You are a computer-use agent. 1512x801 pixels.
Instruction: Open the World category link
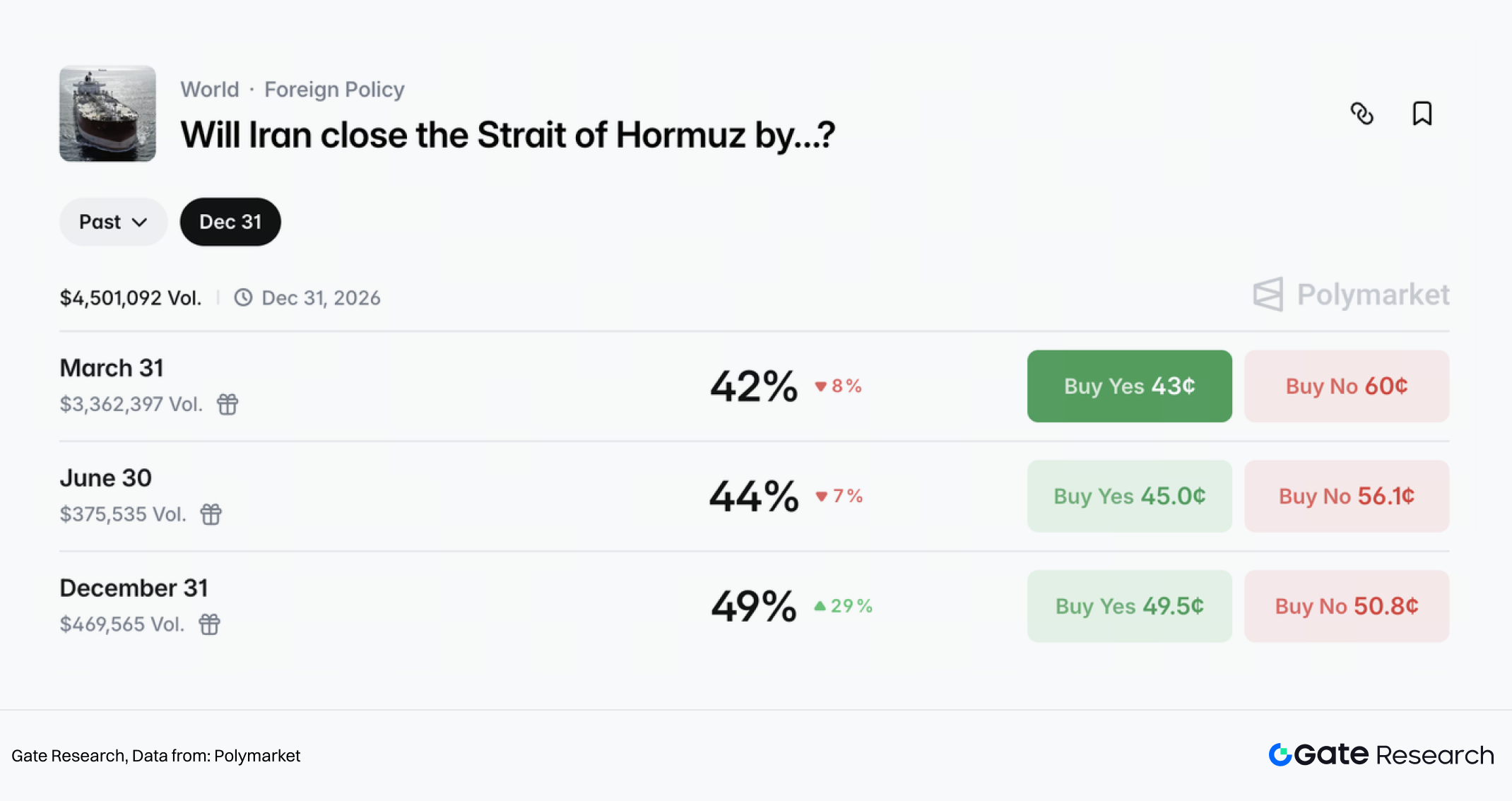[x=210, y=90]
